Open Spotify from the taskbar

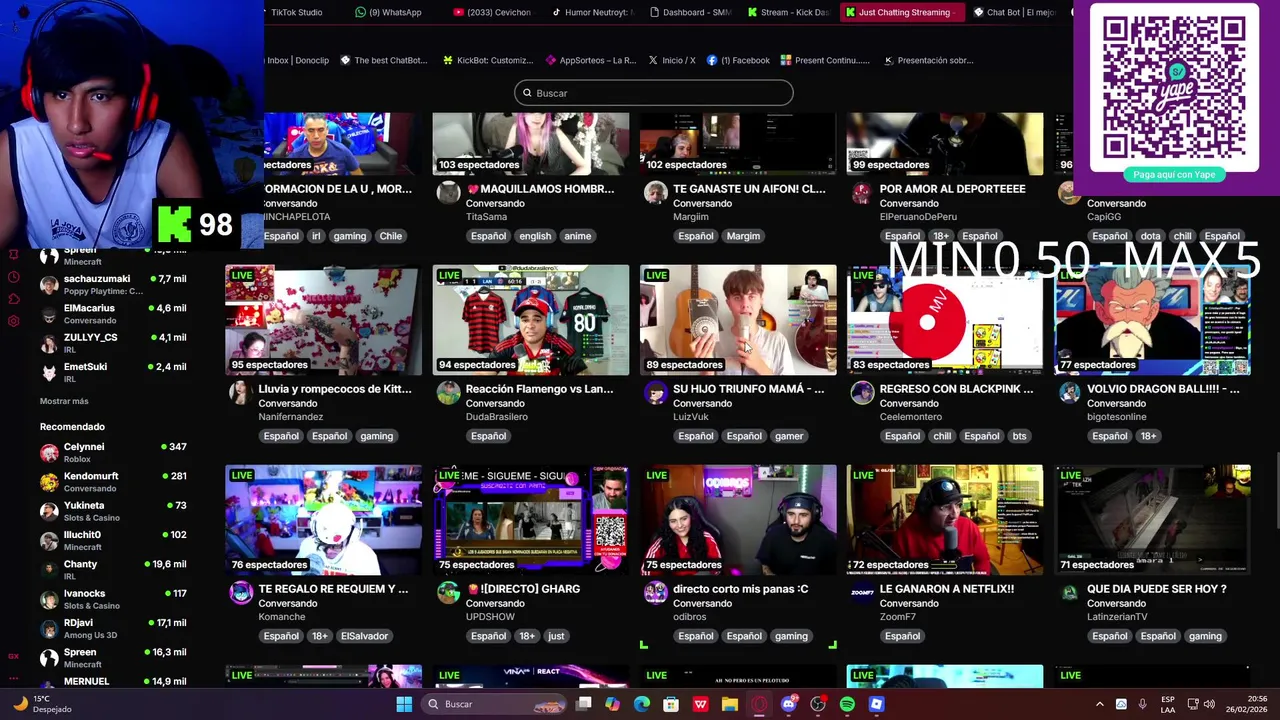point(847,704)
